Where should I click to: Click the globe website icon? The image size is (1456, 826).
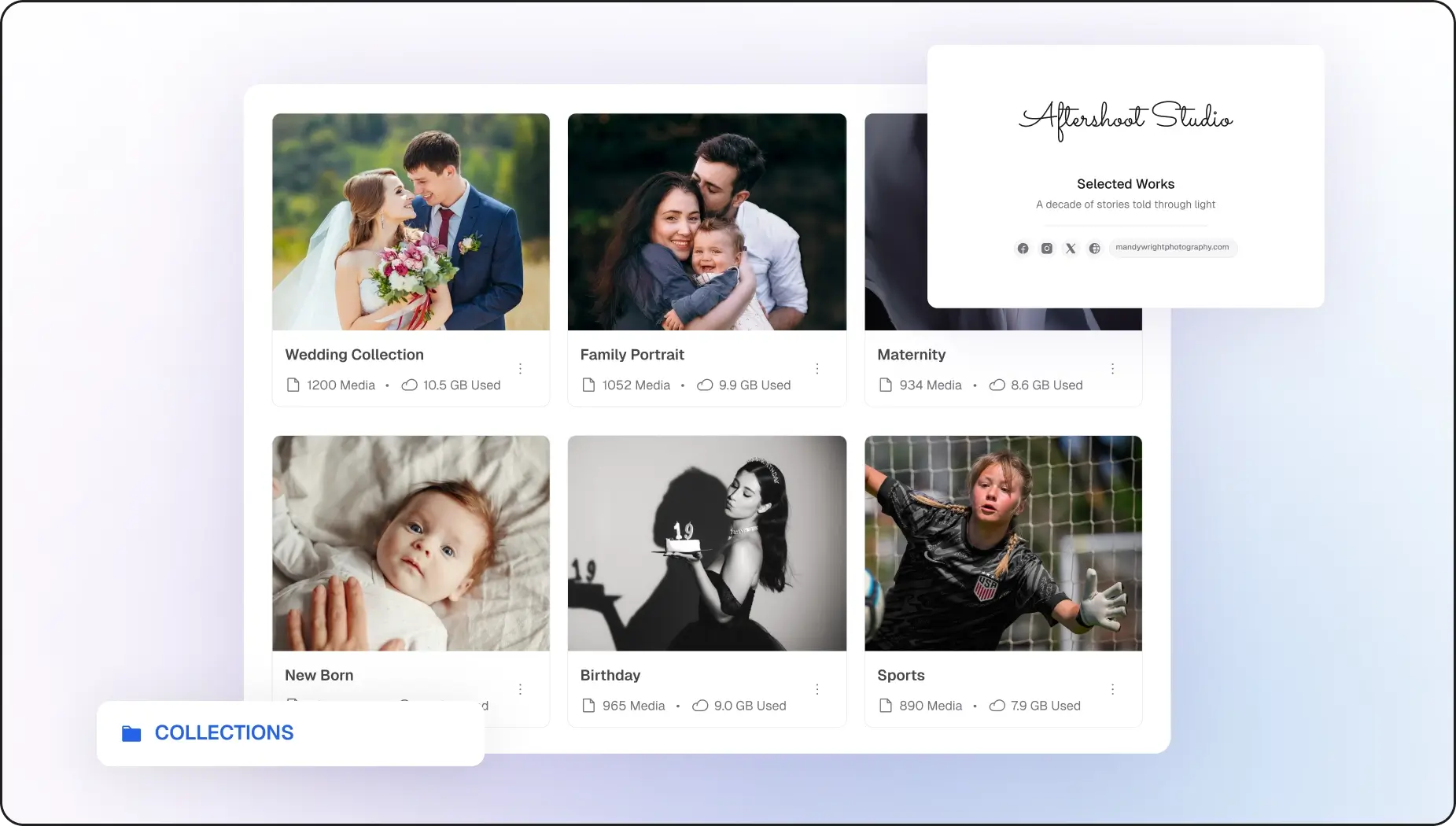[x=1094, y=249]
